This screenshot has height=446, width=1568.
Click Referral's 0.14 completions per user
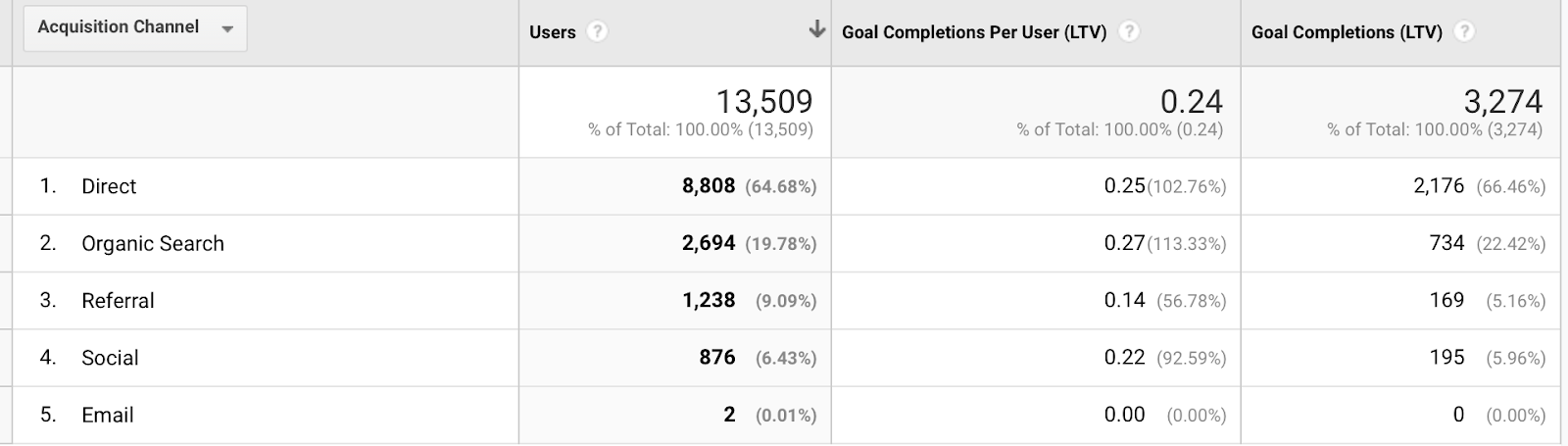click(x=1124, y=301)
